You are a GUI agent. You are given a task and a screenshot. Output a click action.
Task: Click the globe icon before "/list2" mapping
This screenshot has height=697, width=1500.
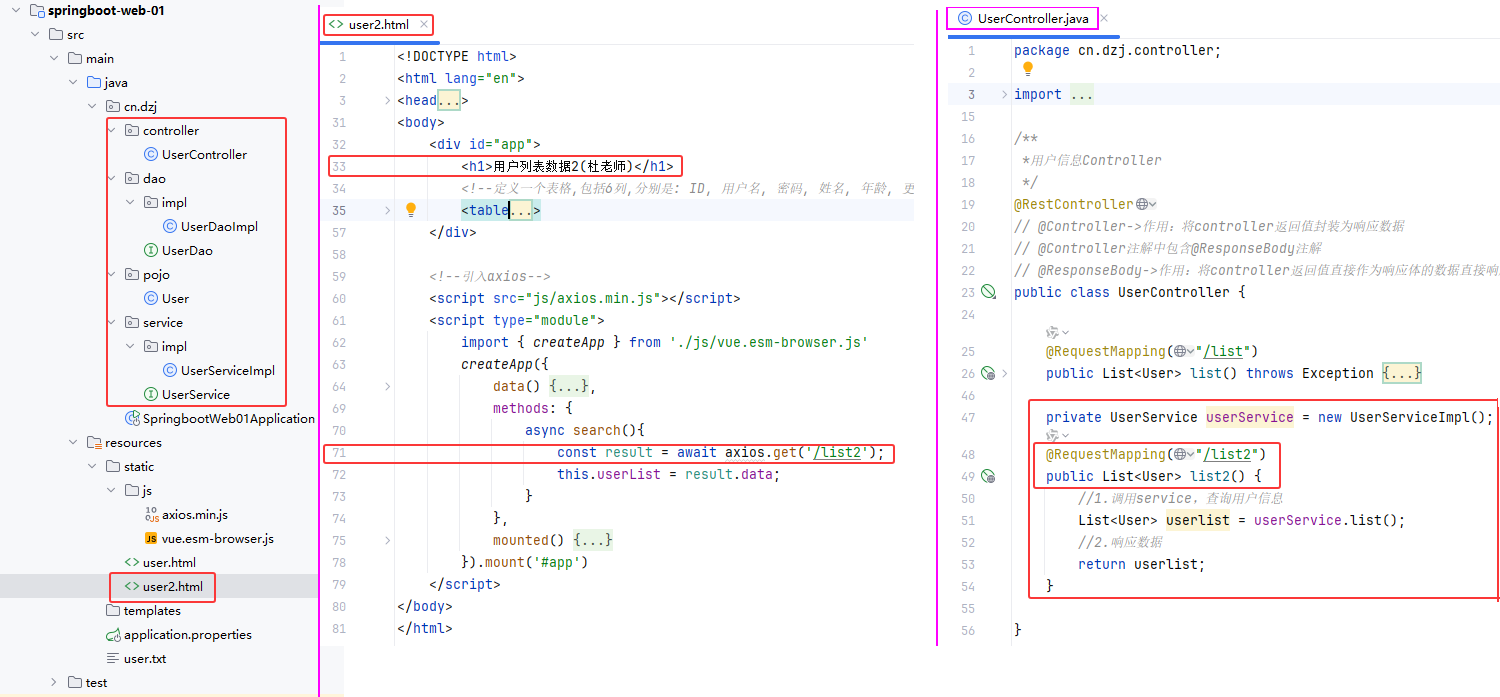(1179, 454)
